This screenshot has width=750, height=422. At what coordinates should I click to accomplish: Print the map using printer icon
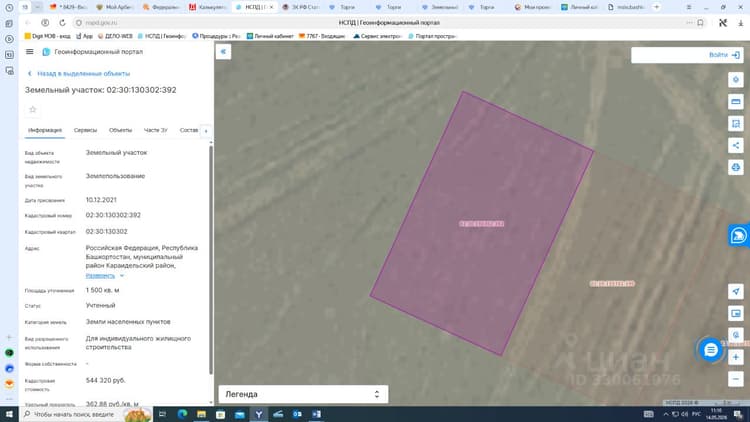coord(736,167)
